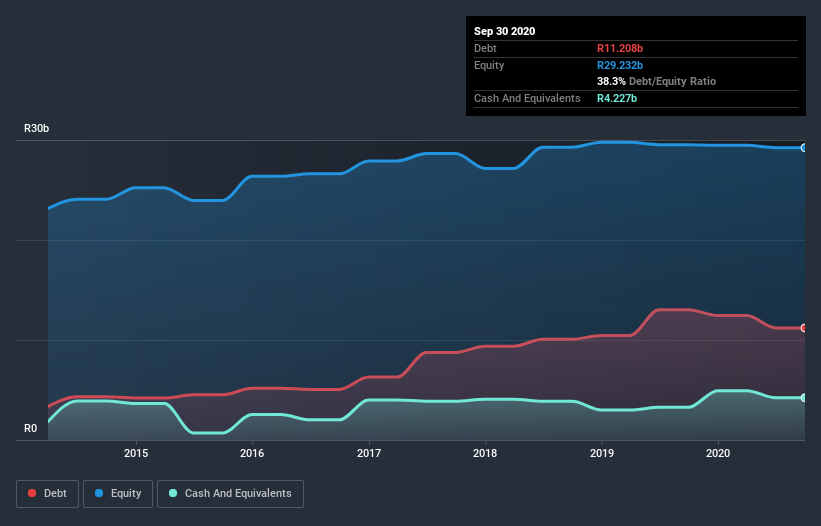
Task: Toggle the Cash And Equivalents legend button
Action: 230,494
